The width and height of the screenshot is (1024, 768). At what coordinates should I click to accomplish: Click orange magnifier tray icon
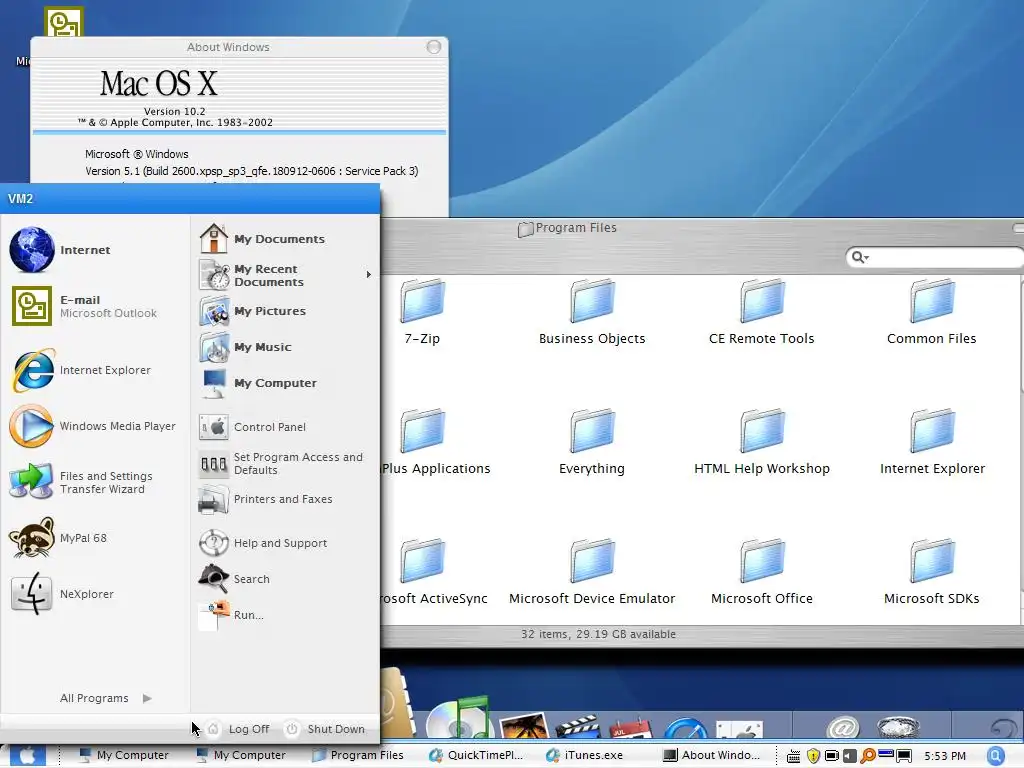[x=868, y=756]
